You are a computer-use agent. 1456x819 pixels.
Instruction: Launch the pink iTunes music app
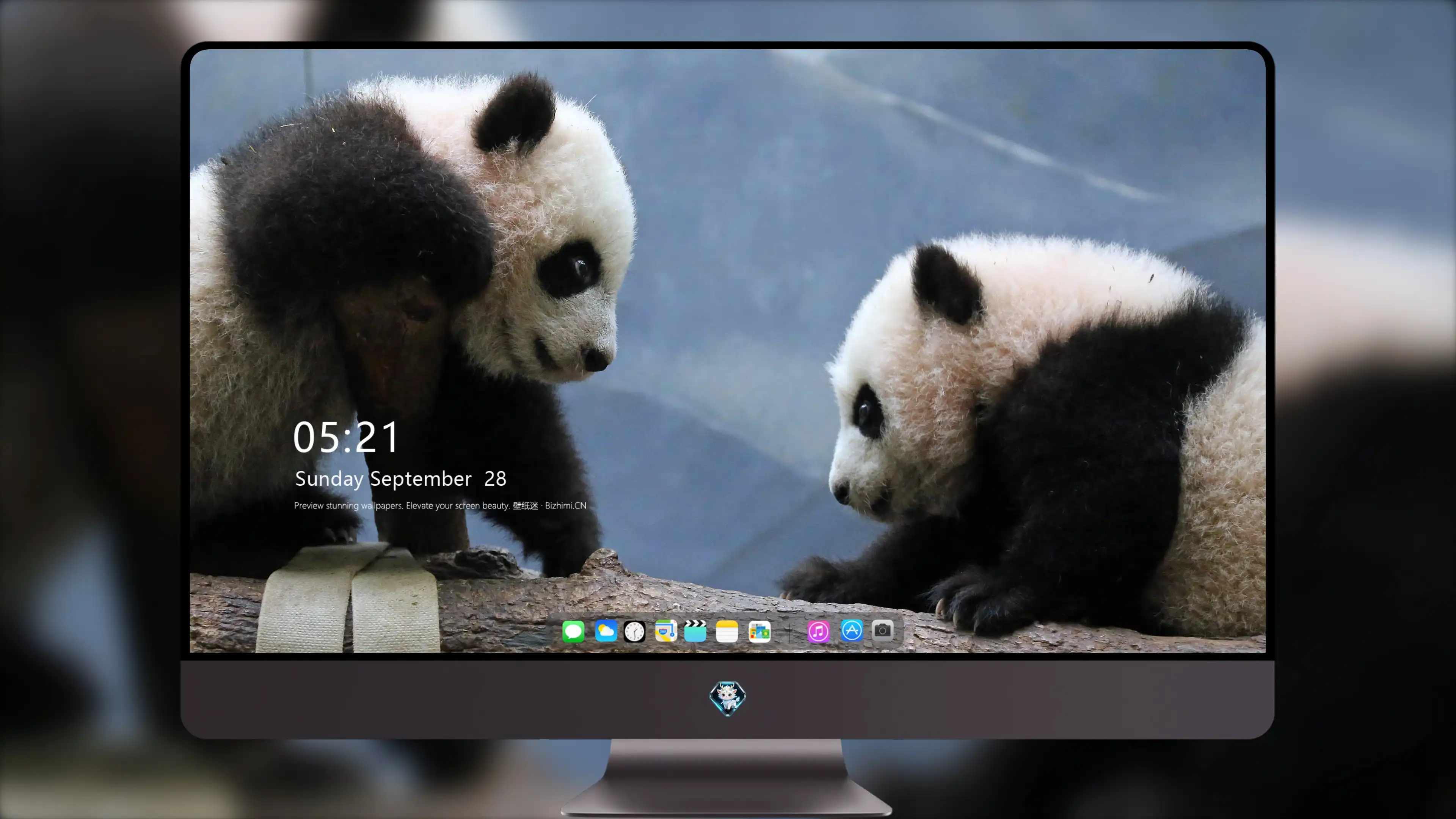[x=819, y=631]
